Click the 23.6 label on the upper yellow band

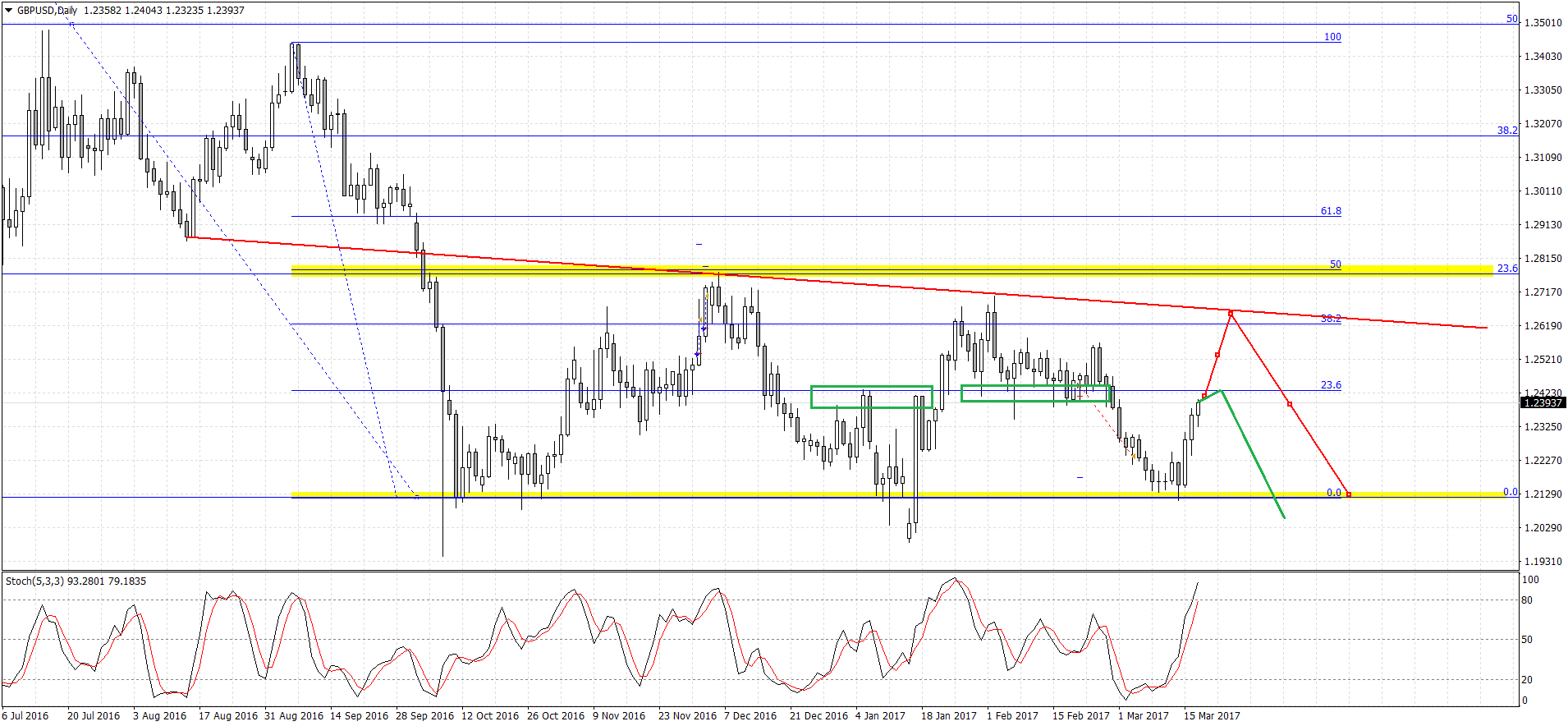click(1507, 269)
